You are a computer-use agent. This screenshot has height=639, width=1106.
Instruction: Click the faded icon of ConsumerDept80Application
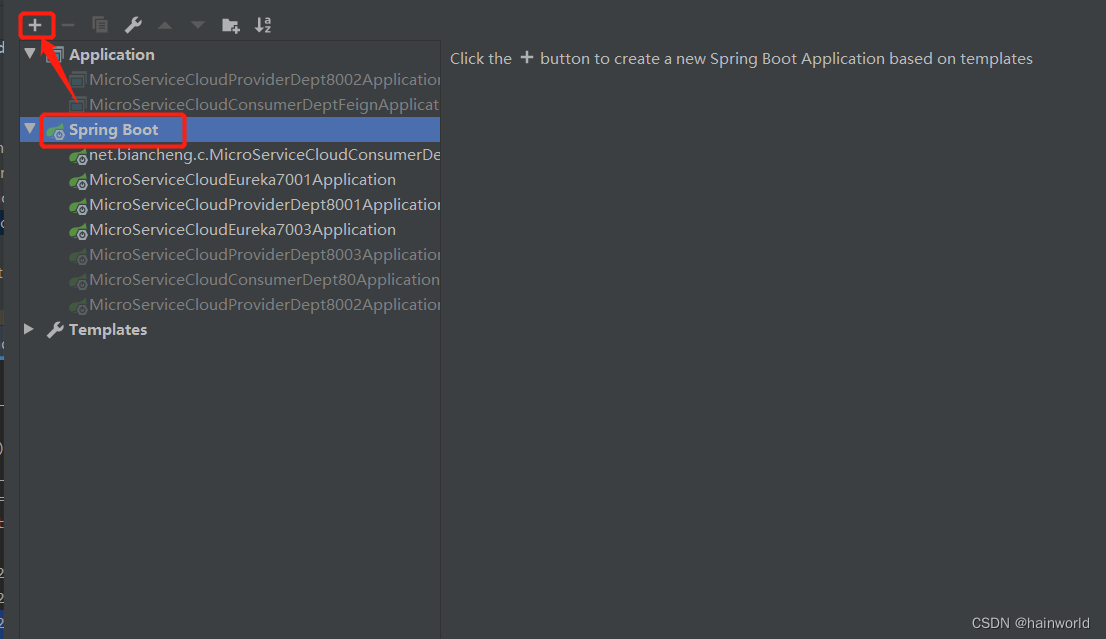[x=78, y=282]
